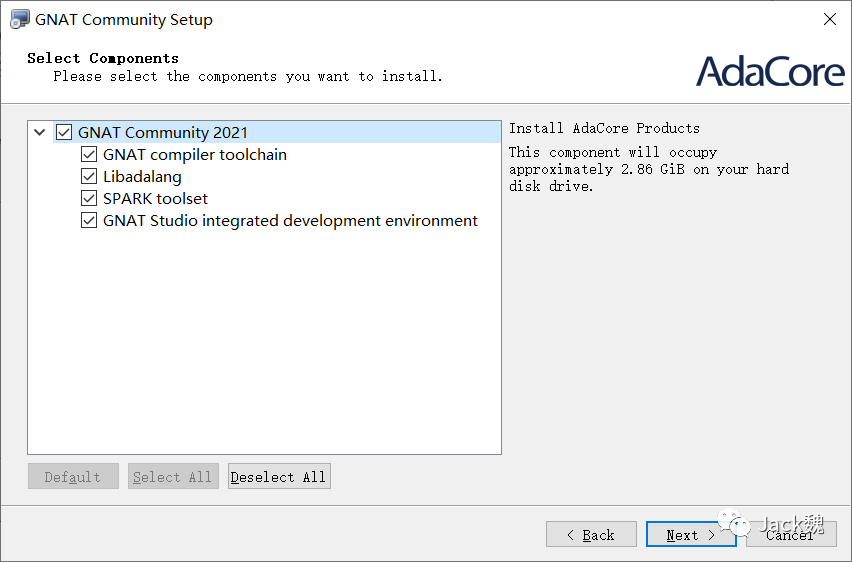Select the GNAT Community 2021 label

pos(163,132)
